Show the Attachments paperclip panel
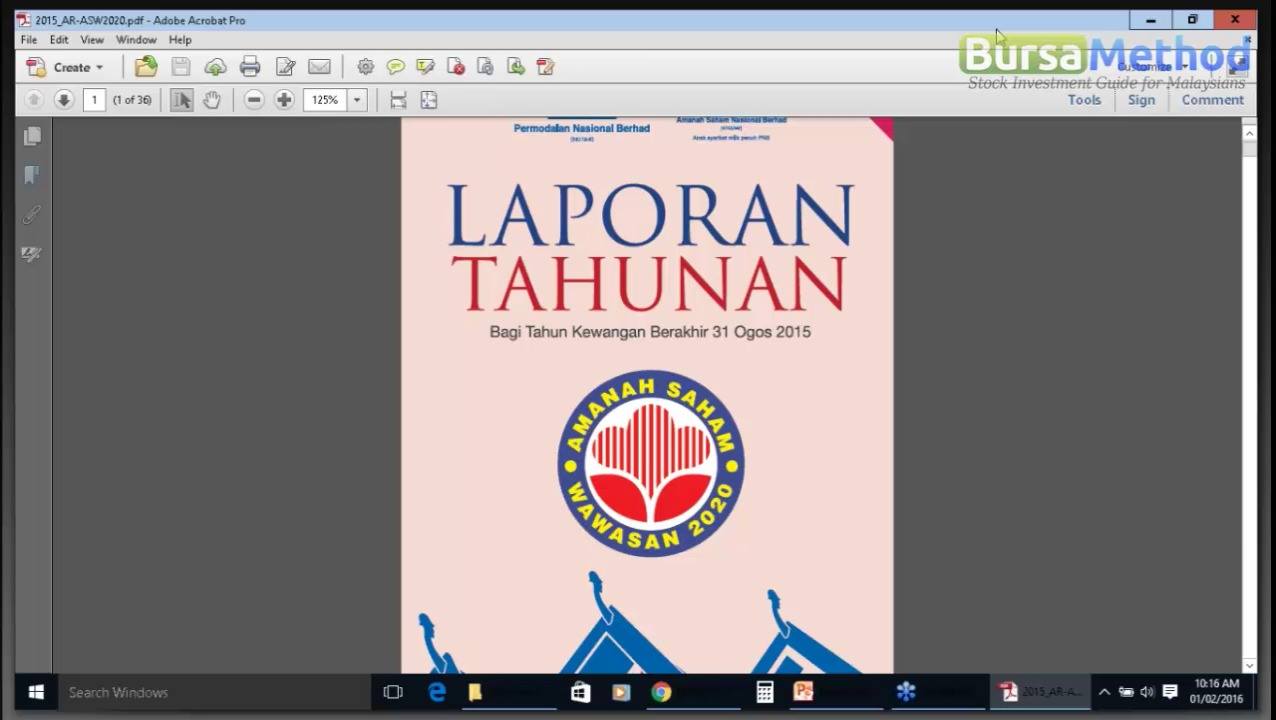 pyautogui.click(x=32, y=215)
